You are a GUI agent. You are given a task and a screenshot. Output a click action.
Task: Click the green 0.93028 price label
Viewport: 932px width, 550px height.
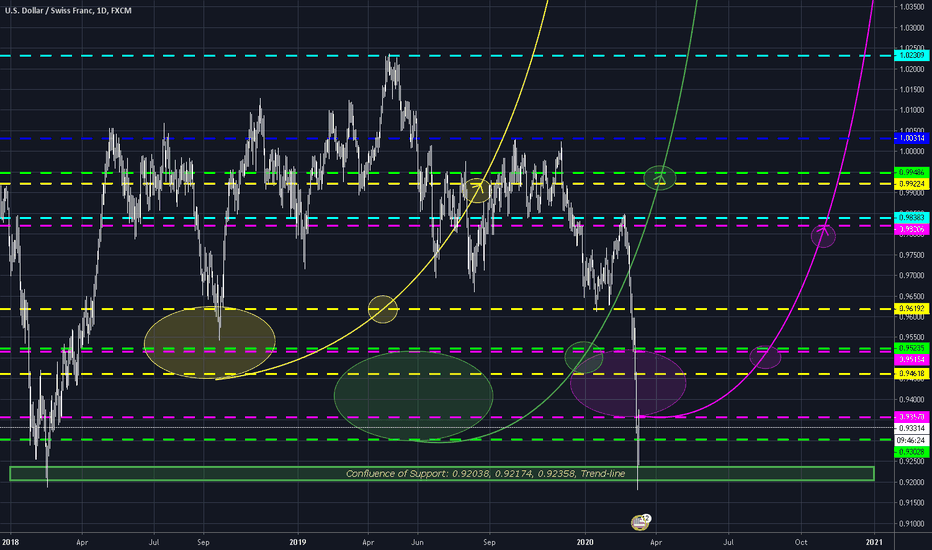click(x=911, y=452)
